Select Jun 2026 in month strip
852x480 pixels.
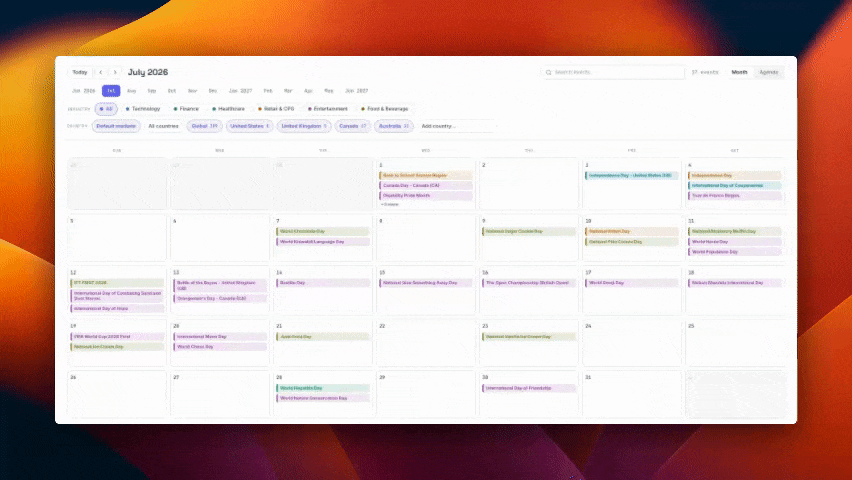tap(84, 91)
